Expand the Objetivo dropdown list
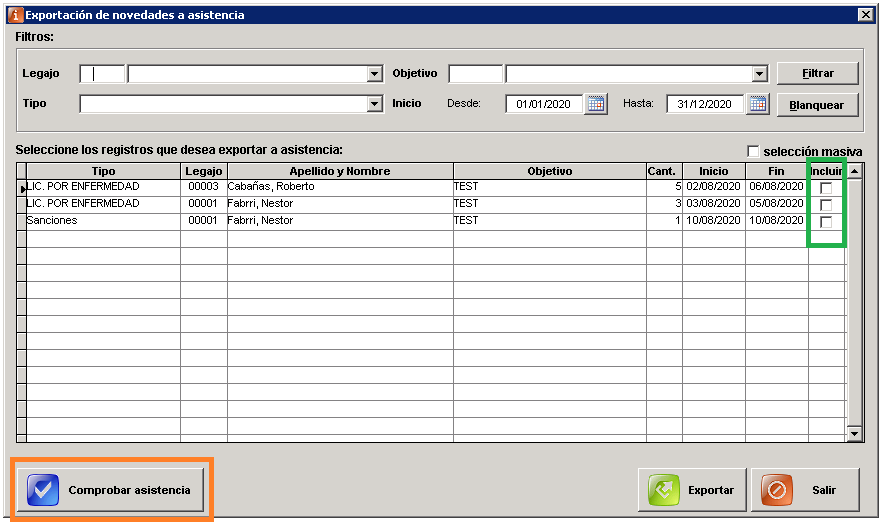Image resolution: width=885 pixels, height=526 pixels. click(759, 74)
